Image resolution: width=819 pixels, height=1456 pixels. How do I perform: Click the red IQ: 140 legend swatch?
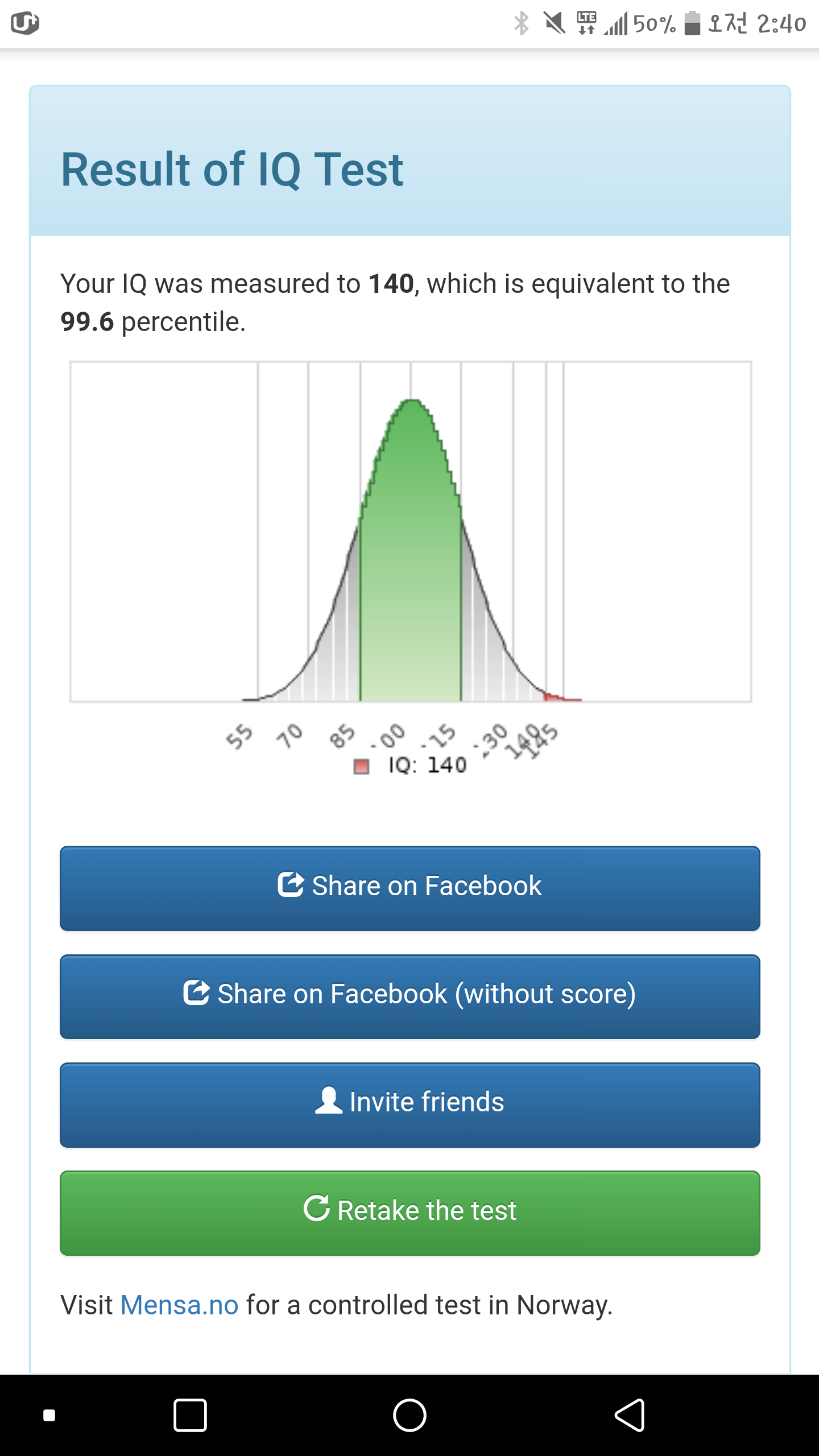361,766
